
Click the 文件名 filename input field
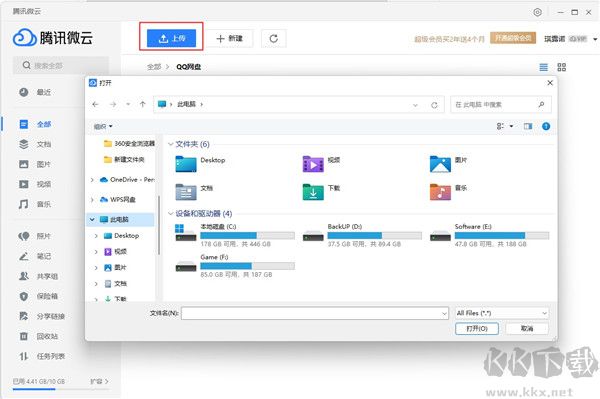(x=315, y=313)
